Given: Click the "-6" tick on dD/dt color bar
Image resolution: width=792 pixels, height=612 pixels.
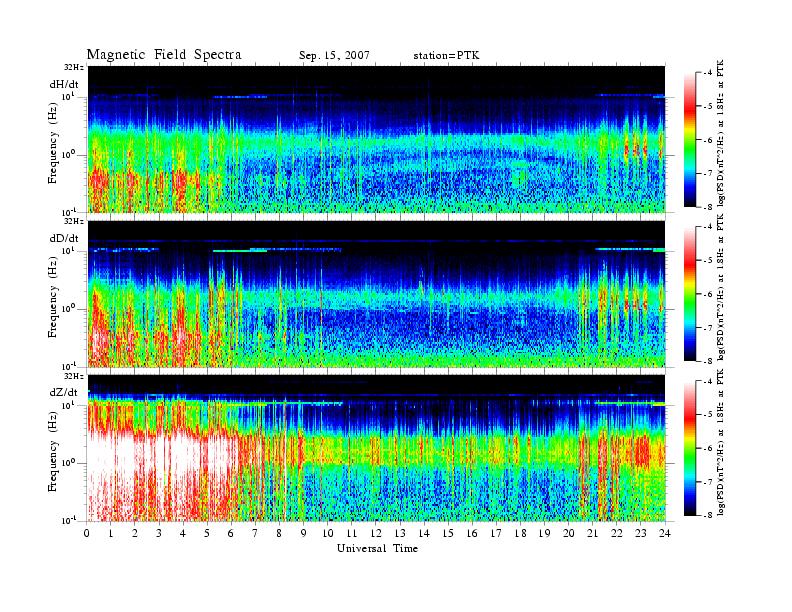Looking at the screenshot, I should (x=708, y=294).
